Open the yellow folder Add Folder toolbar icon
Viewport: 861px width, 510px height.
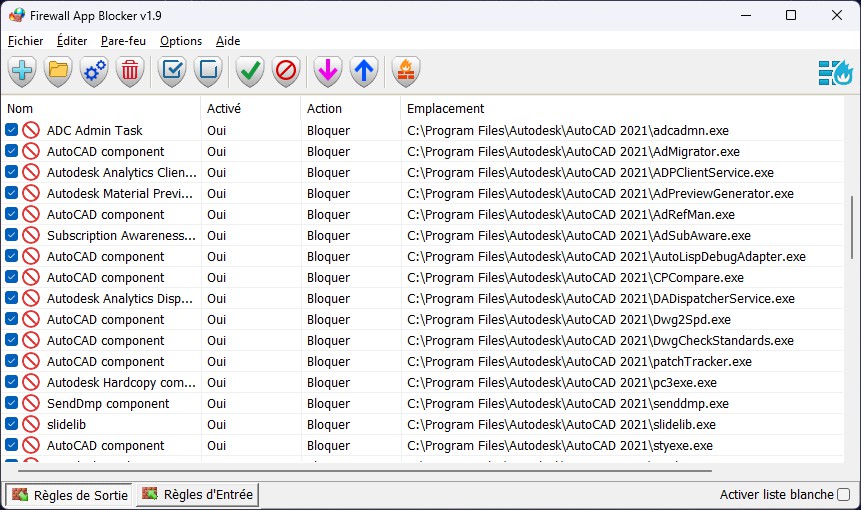coord(58,71)
